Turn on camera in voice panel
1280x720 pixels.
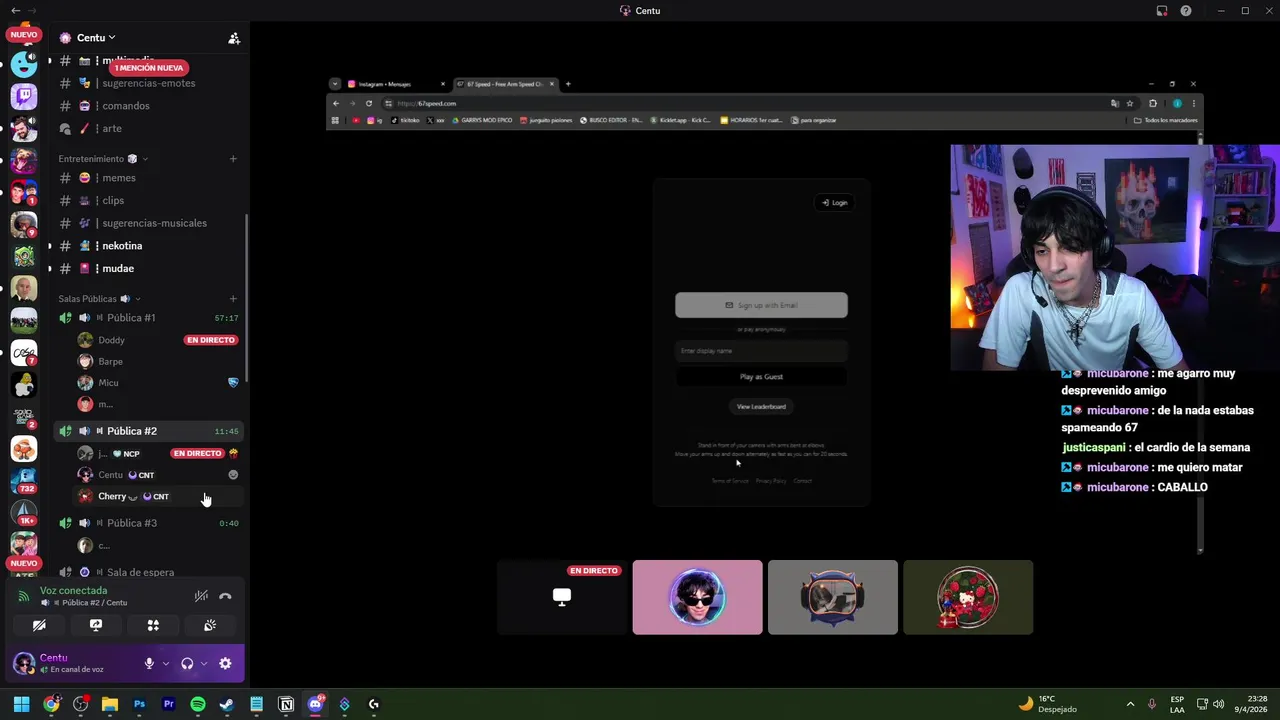39,625
